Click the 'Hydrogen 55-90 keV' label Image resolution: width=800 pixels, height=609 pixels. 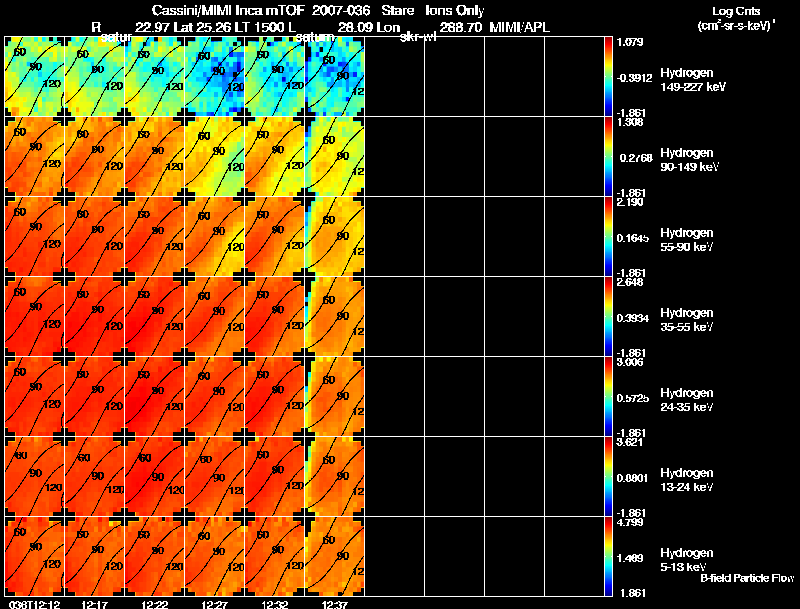687,240
